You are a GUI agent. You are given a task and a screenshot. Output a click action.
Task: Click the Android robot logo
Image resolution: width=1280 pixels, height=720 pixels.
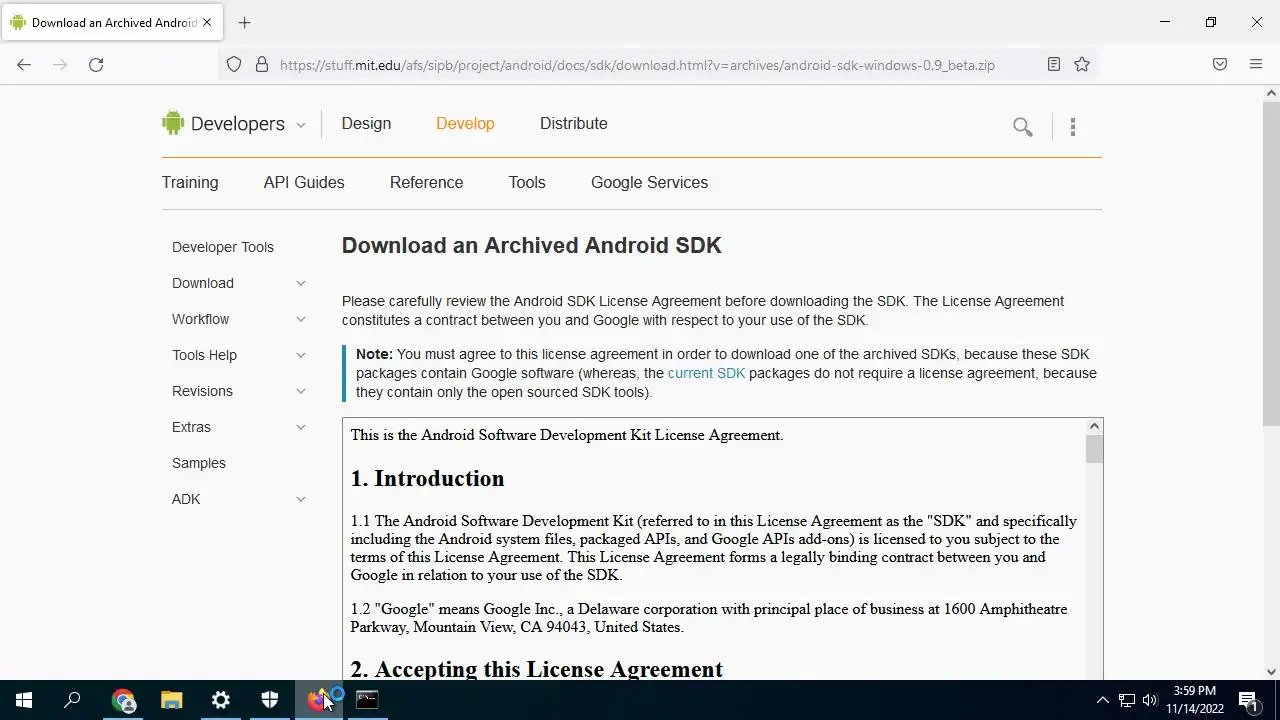[x=173, y=123]
